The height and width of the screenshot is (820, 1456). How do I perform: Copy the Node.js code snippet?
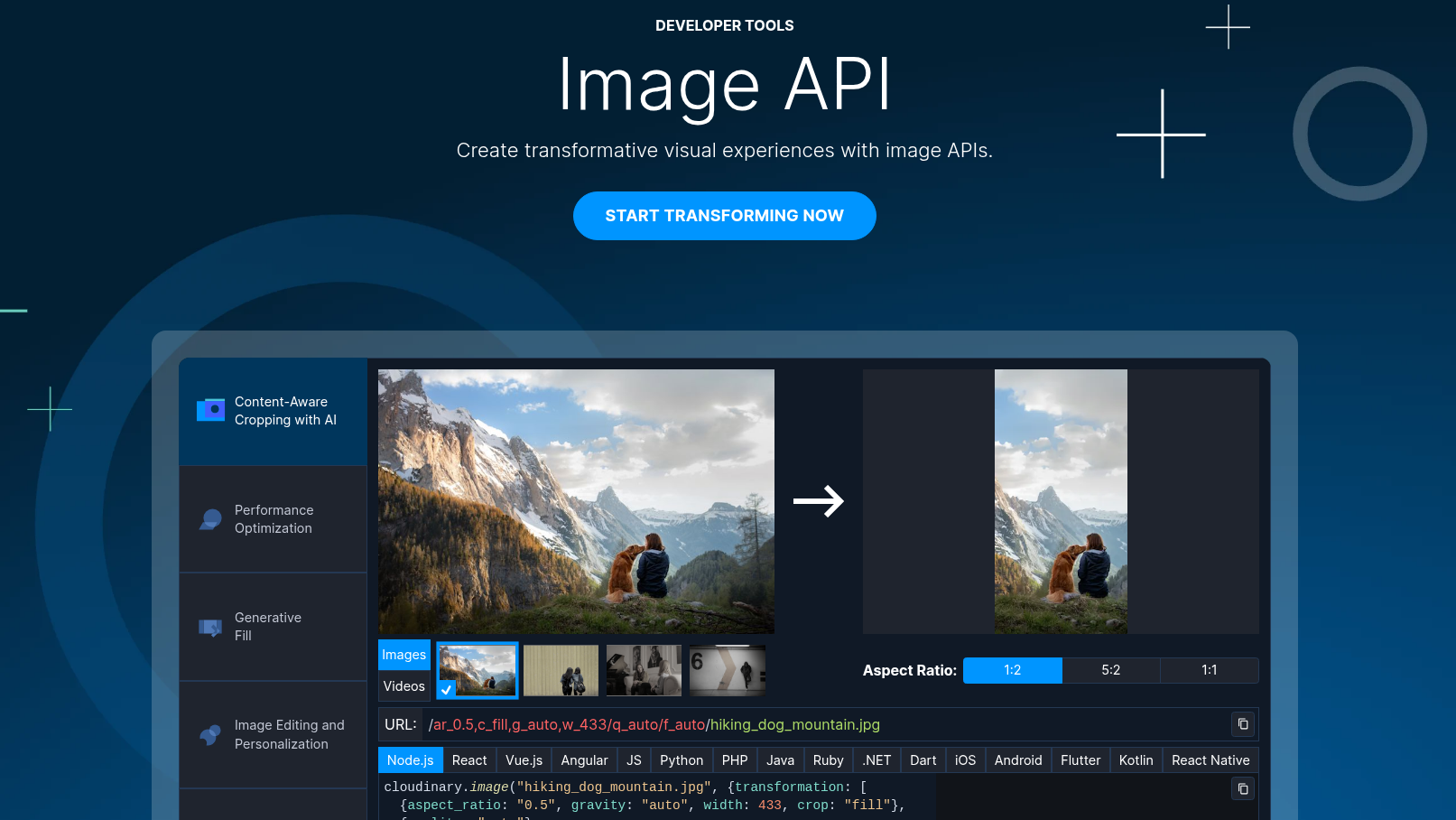1243,788
